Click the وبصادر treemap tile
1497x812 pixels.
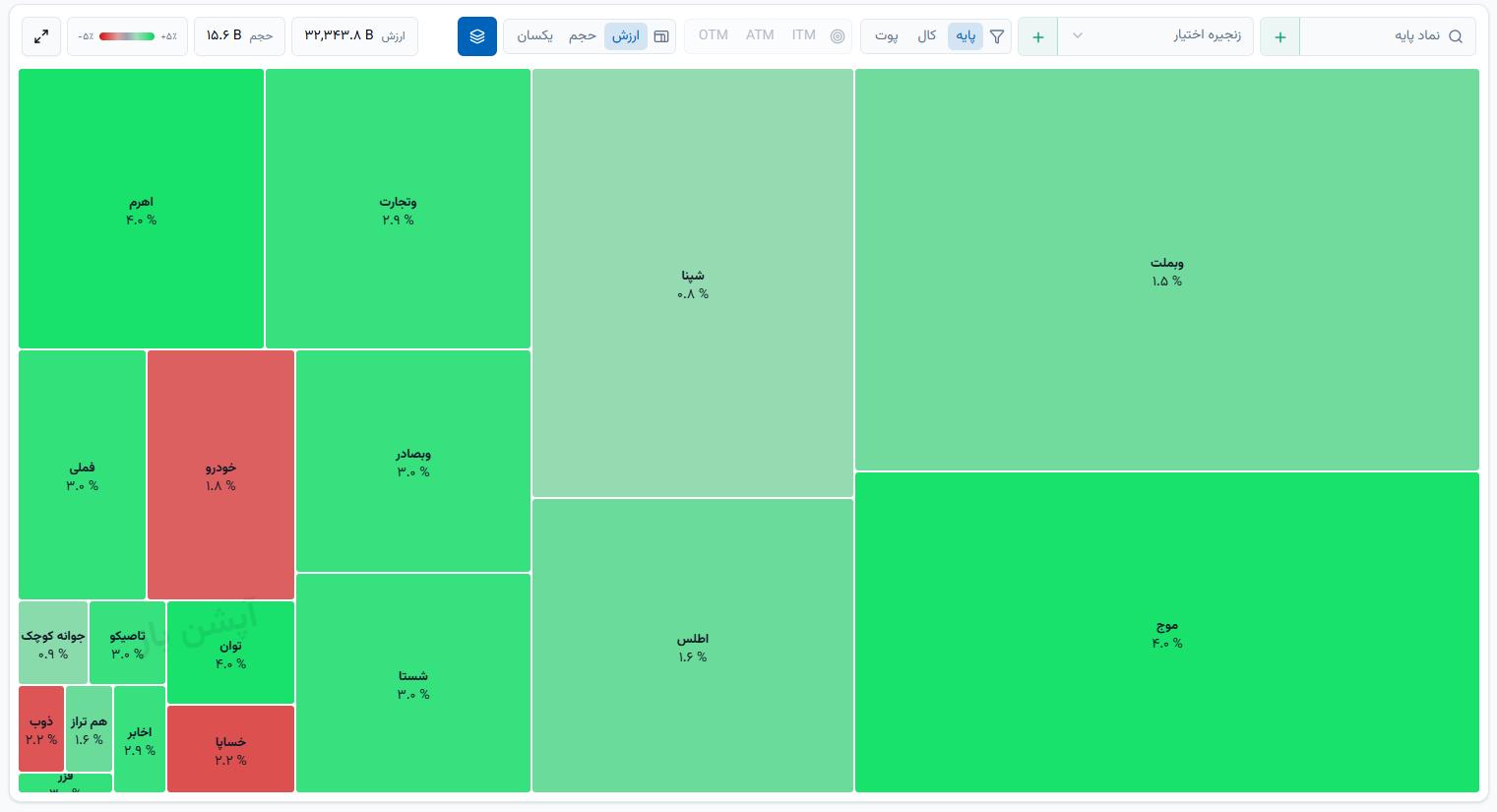(x=413, y=461)
